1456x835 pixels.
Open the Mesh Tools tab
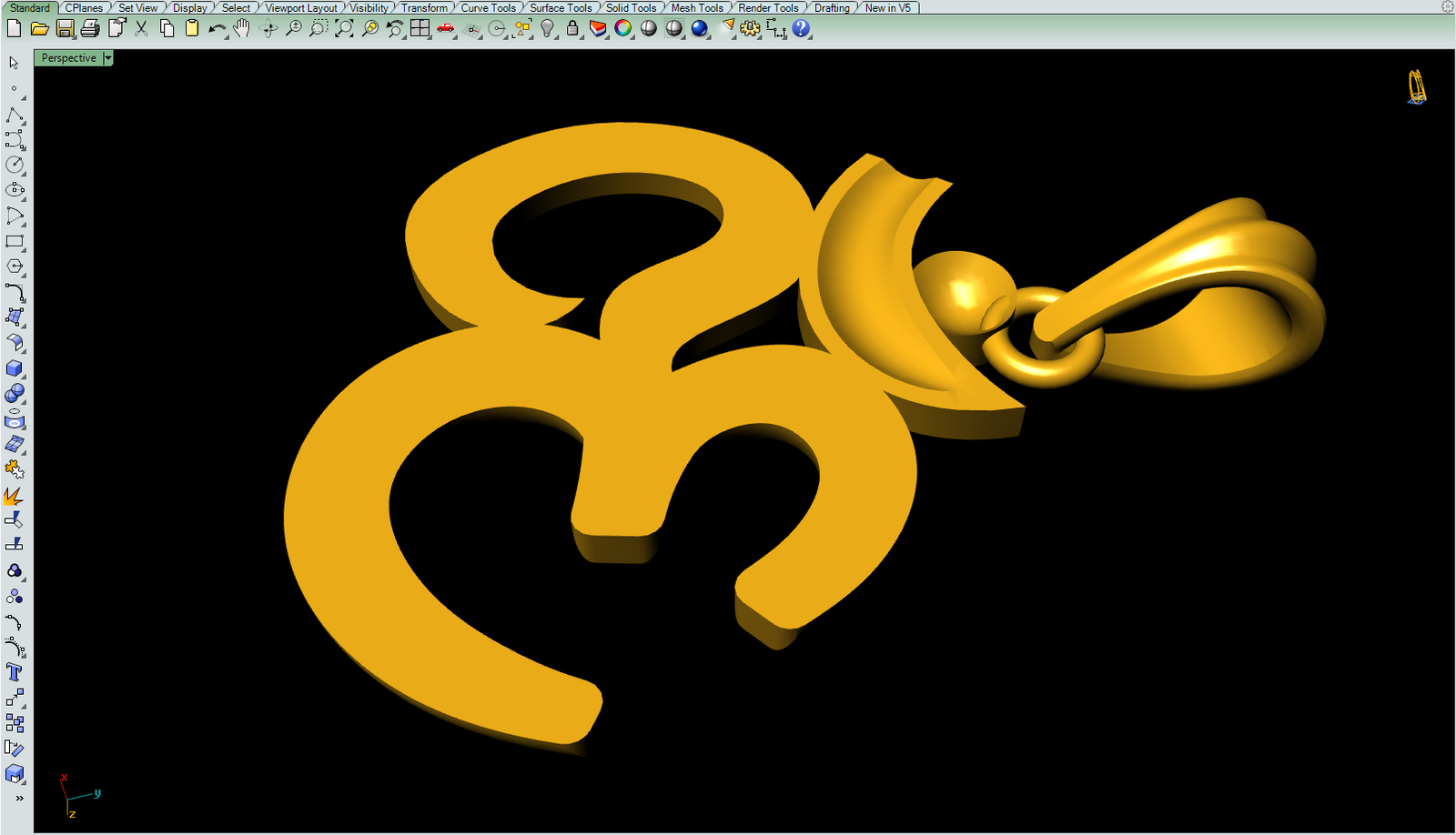coord(697,7)
